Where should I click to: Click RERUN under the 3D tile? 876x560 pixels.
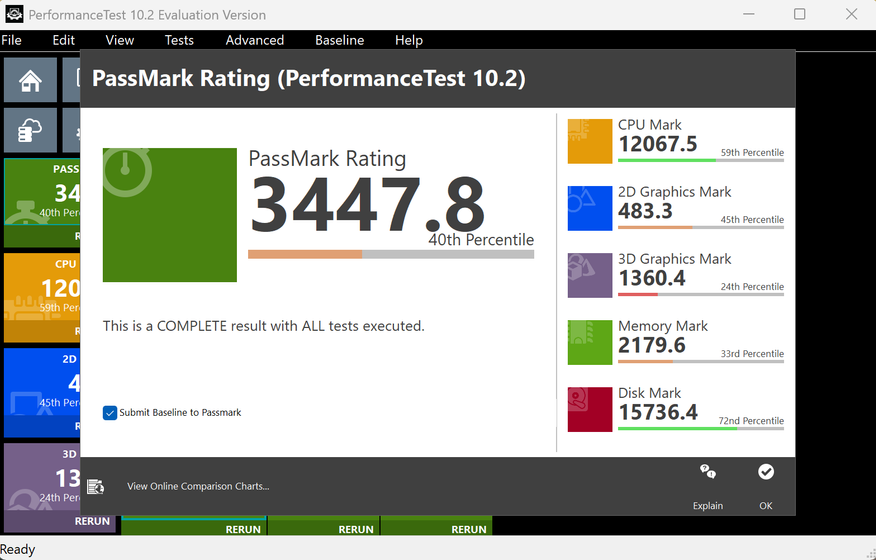pos(92,521)
